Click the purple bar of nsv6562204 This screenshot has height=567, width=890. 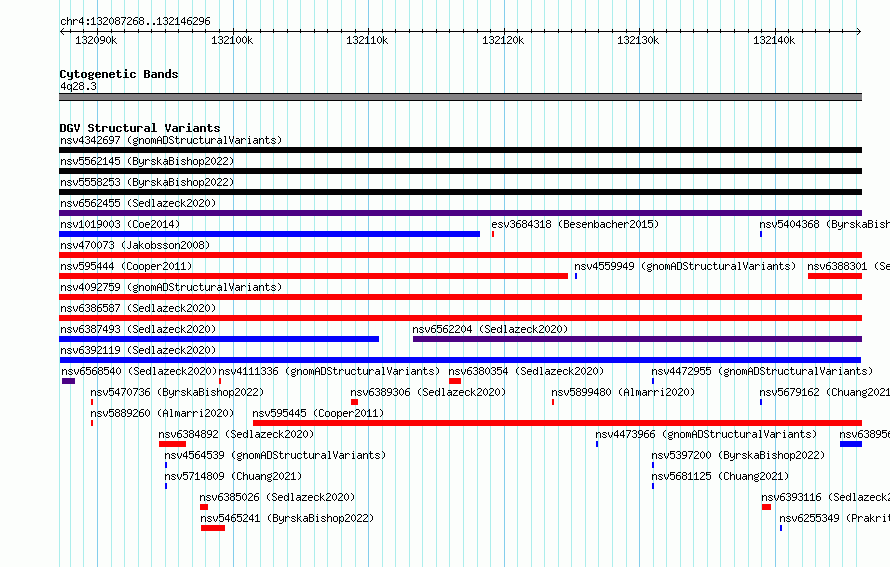coord(637,339)
